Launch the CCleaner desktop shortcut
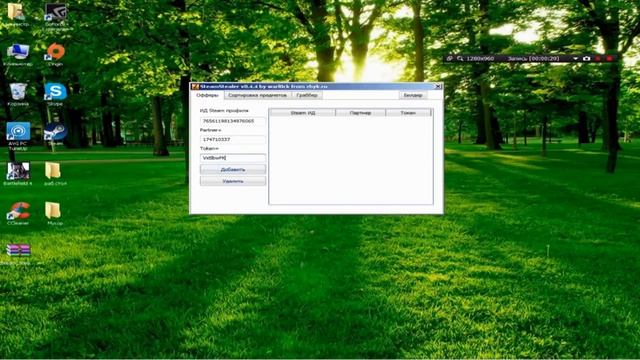The width and height of the screenshot is (640, 360). (x=18, y=213)
